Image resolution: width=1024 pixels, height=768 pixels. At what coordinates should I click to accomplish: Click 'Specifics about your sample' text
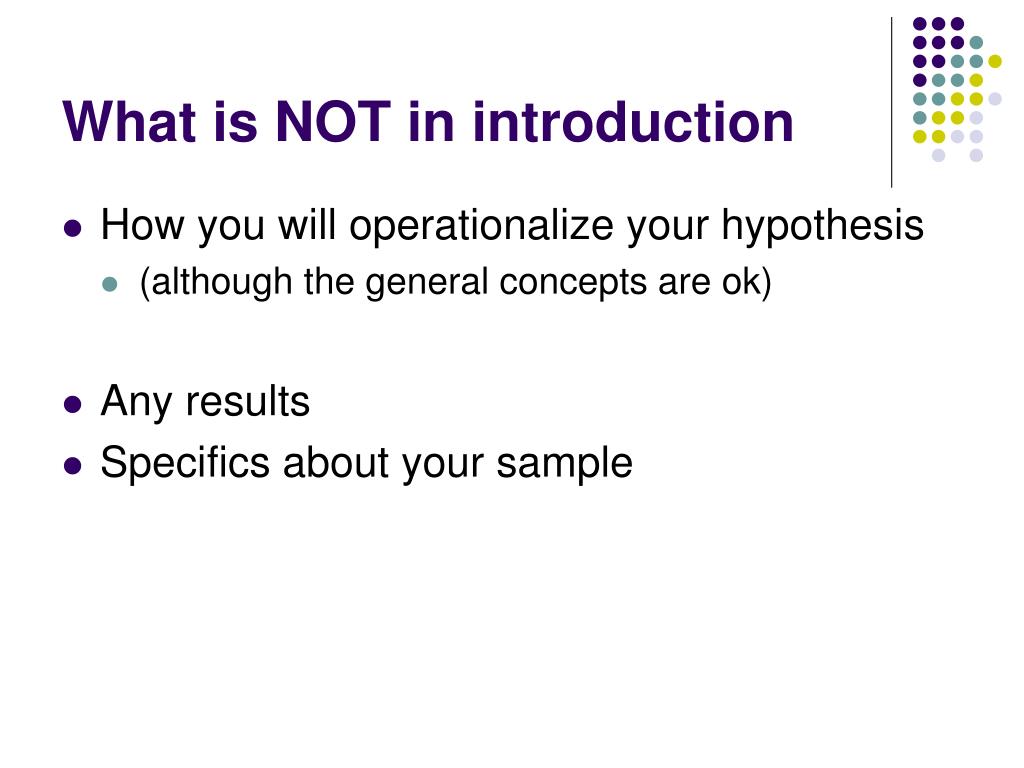[x=366, y=464]
